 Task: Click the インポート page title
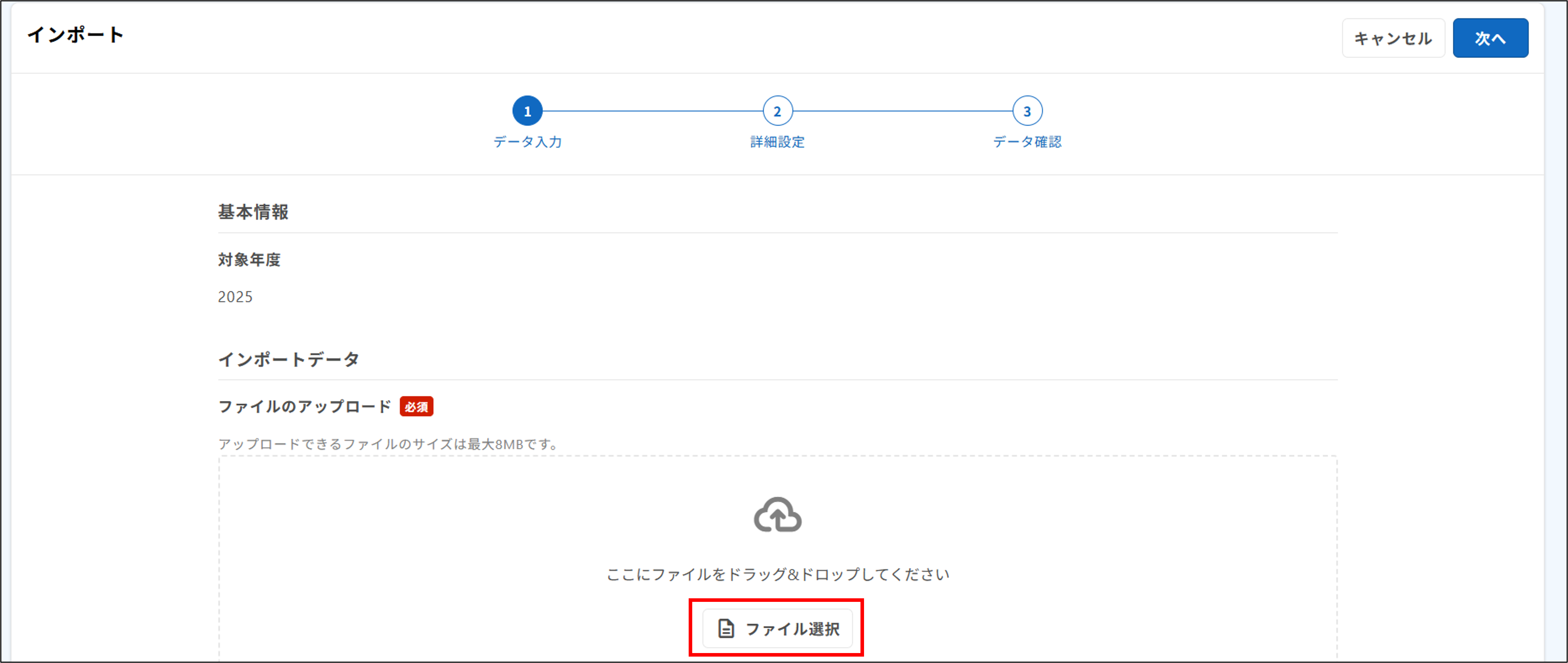tap(75, 35)
